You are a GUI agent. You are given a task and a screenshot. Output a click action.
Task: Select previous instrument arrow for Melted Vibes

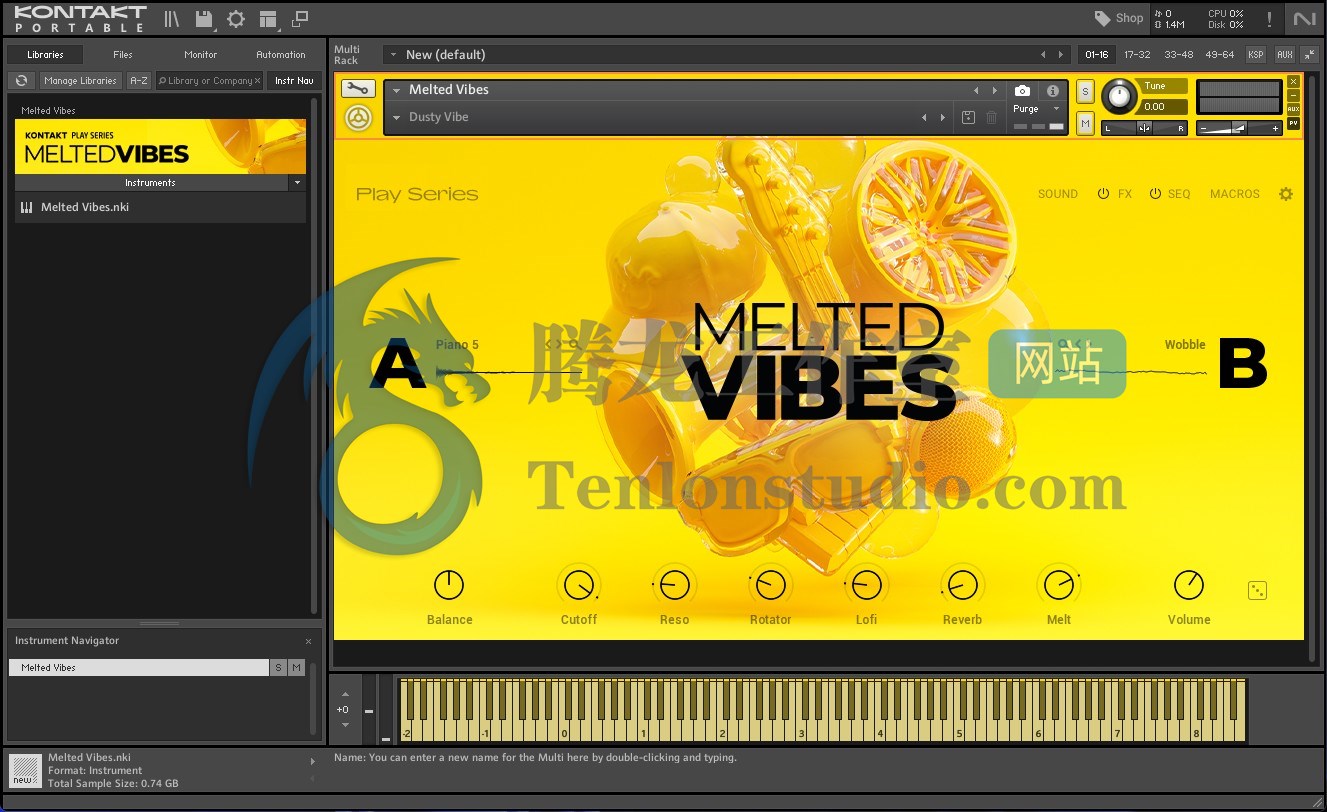pos(976,90)
